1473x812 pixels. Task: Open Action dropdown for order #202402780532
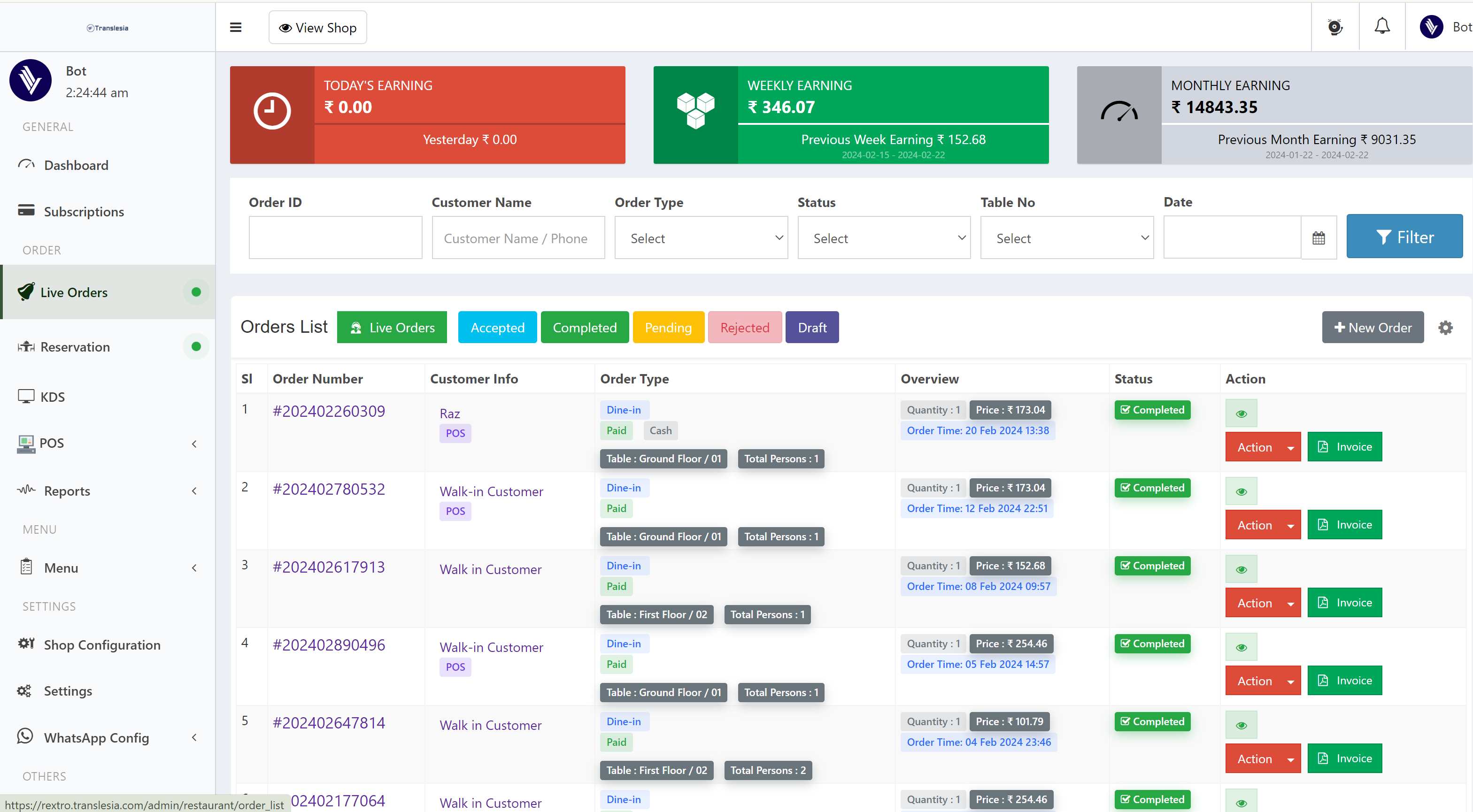pos(1263,525)
